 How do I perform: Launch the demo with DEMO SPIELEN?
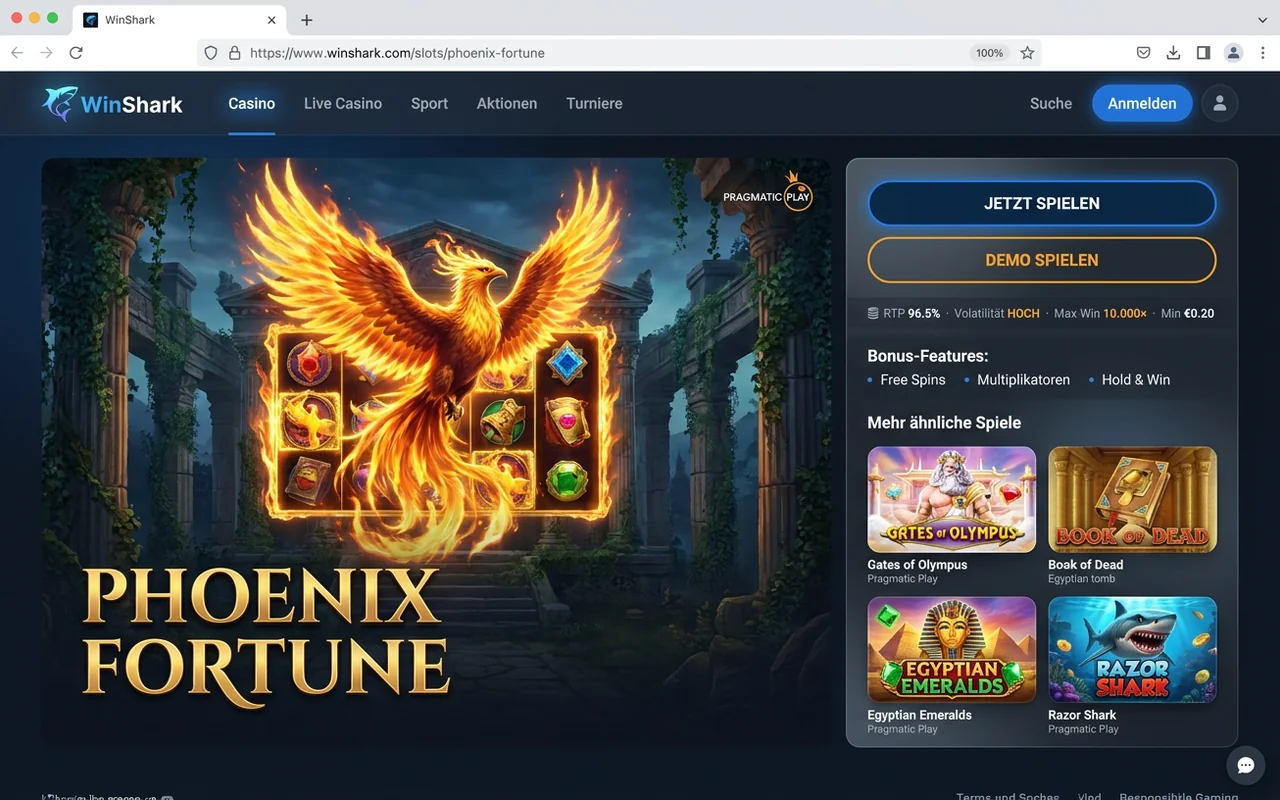point(1042,260)
